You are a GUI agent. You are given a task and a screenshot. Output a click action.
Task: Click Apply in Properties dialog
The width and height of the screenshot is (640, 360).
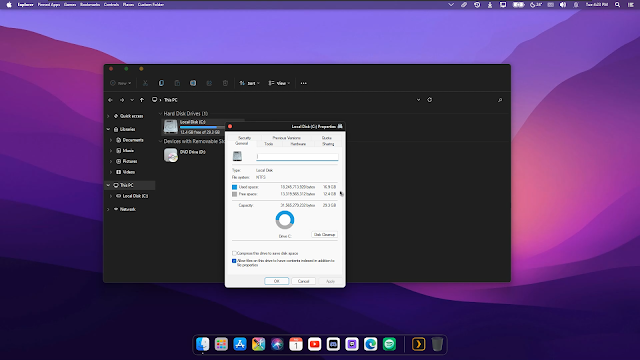tap(330, 281)
